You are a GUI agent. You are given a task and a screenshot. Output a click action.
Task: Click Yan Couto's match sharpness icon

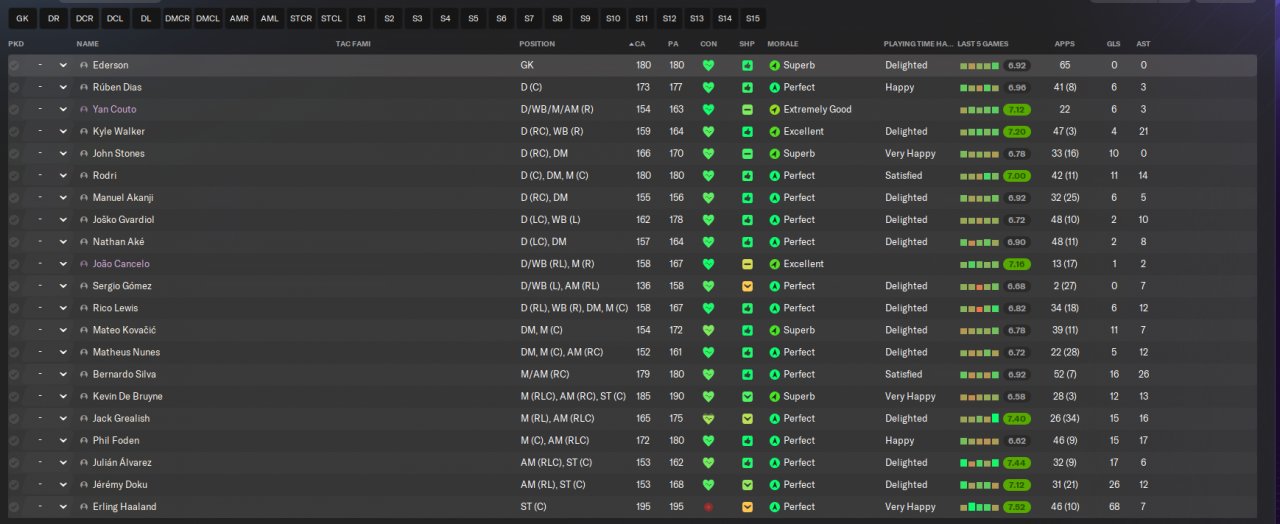[x=747, y=109]
